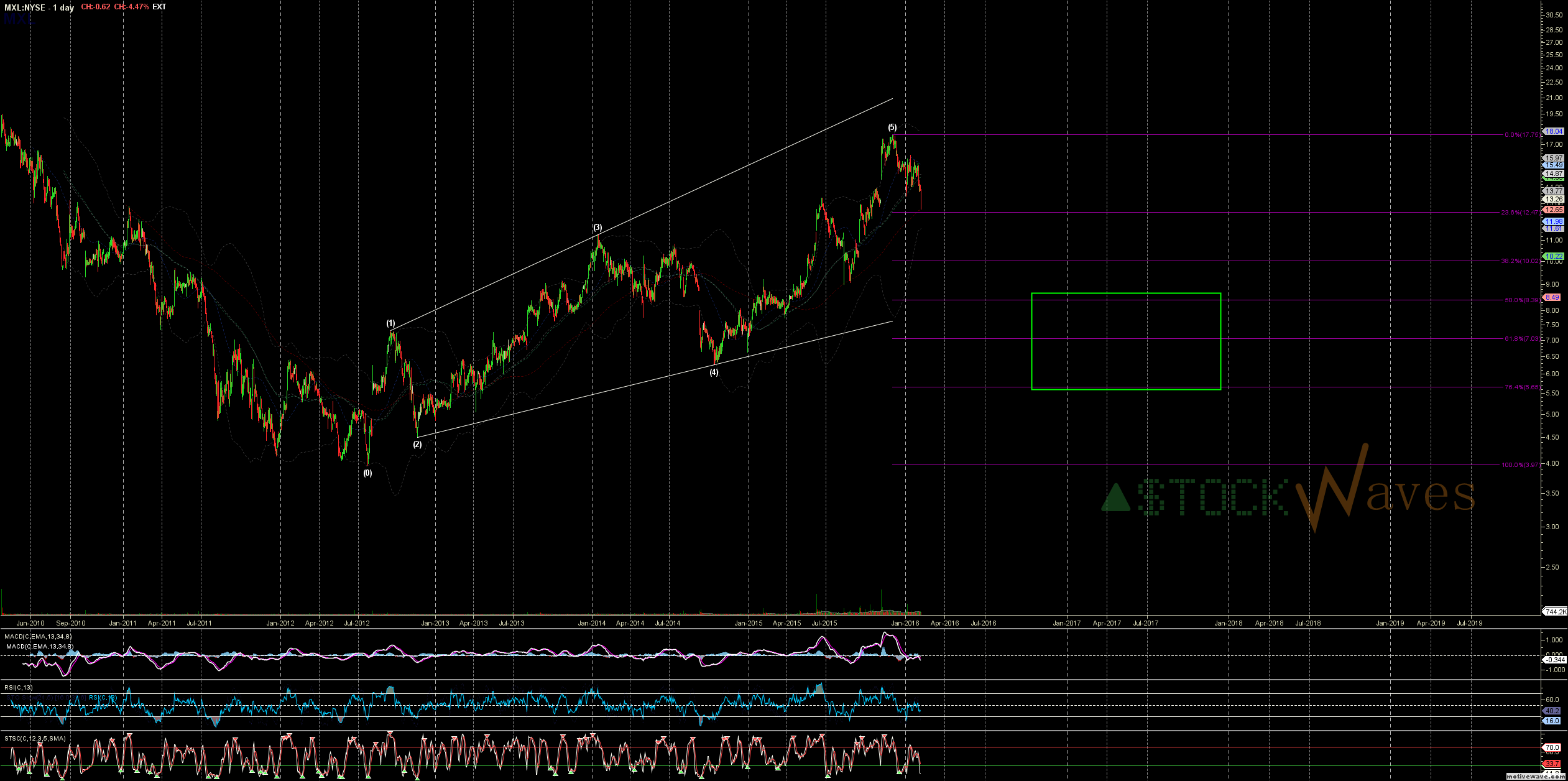Select the wave (0) label at the low
The height and width of the screenshot is (781, 1568).
coord(367,473)
